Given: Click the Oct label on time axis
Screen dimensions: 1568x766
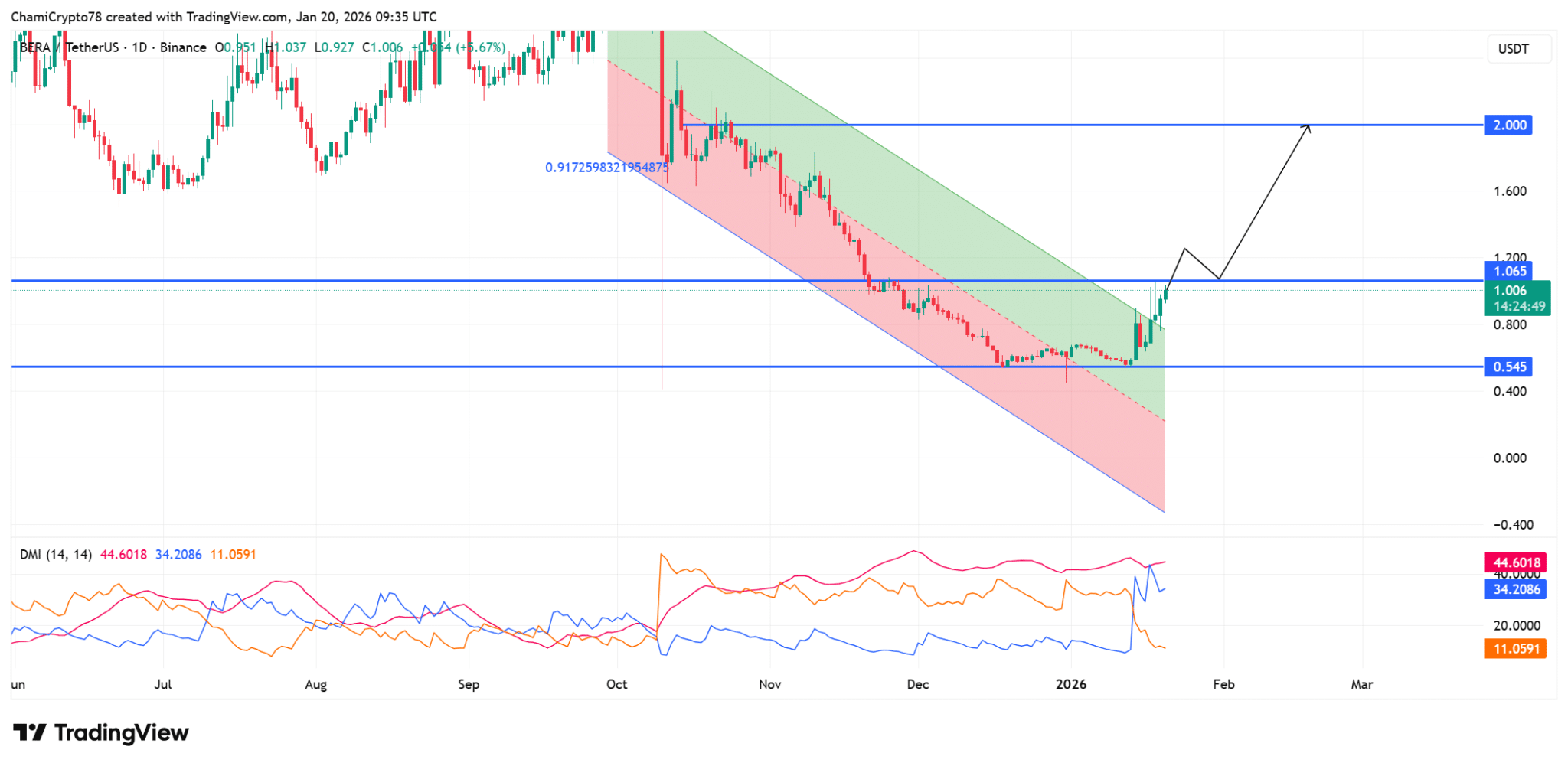Looking at the screenshot, I should 617,684.
